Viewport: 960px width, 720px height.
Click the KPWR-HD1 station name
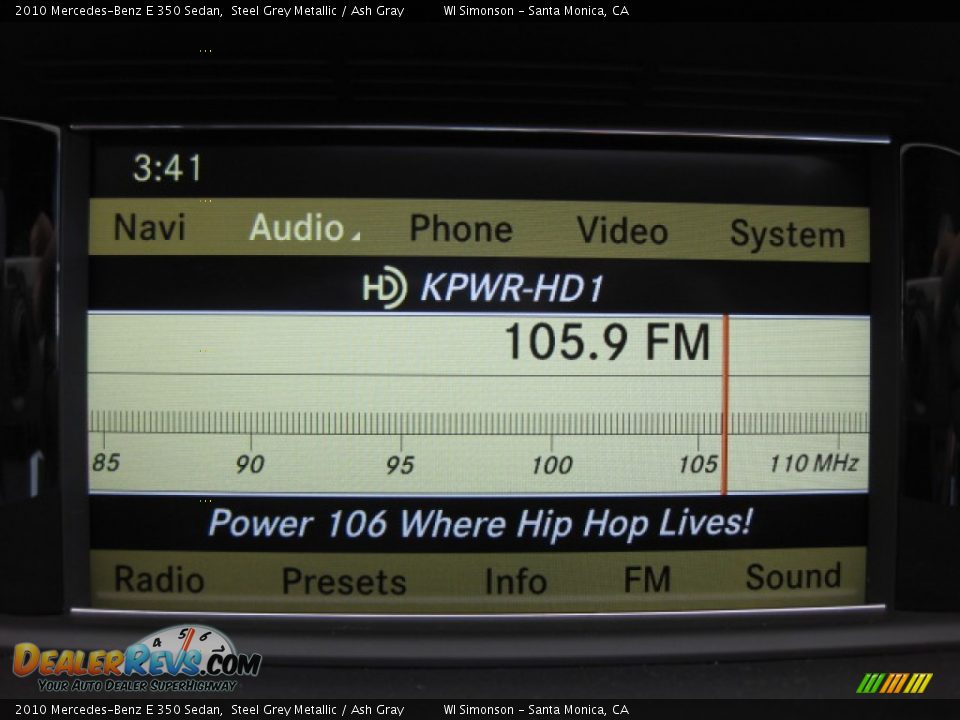512,288
